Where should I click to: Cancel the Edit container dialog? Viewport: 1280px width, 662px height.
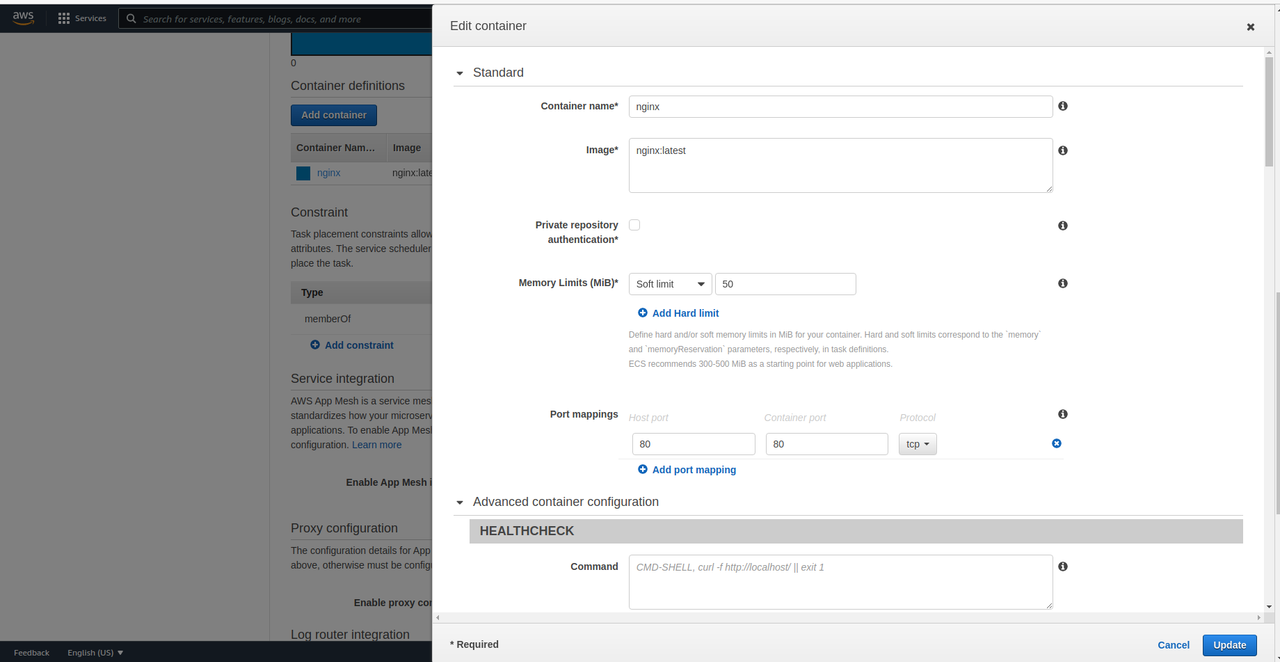(x=1174, y=645)
